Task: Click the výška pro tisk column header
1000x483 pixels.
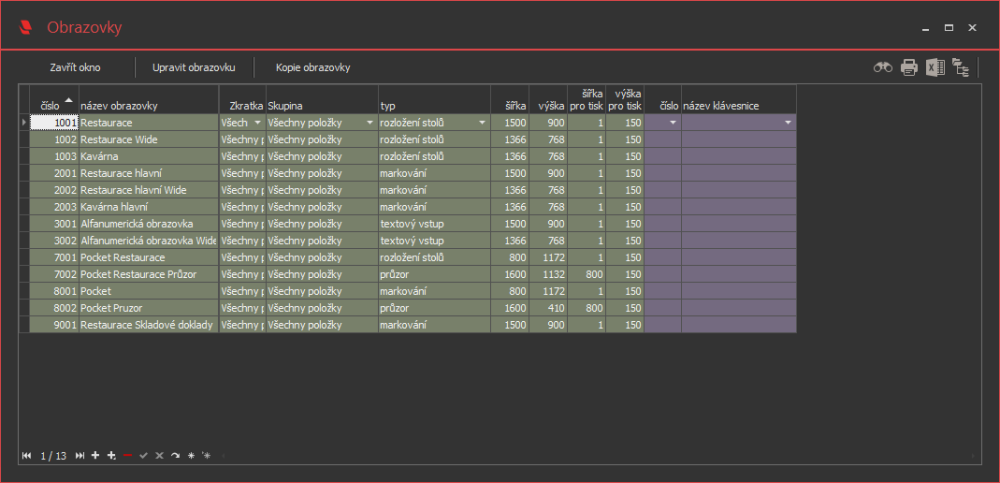Action: click(624, 99)
